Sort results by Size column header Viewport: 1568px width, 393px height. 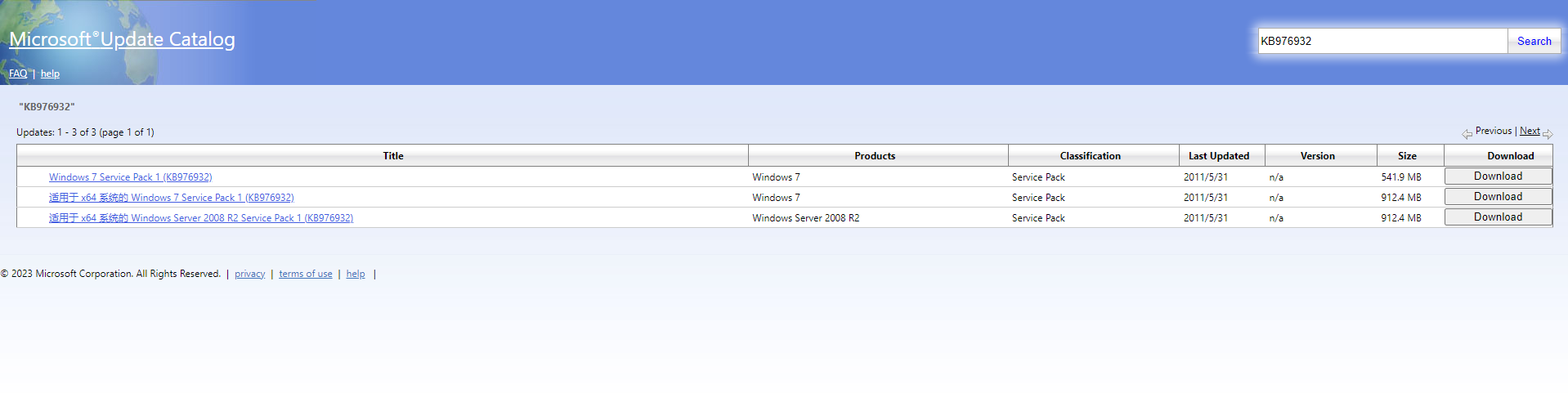(1406, 156)
